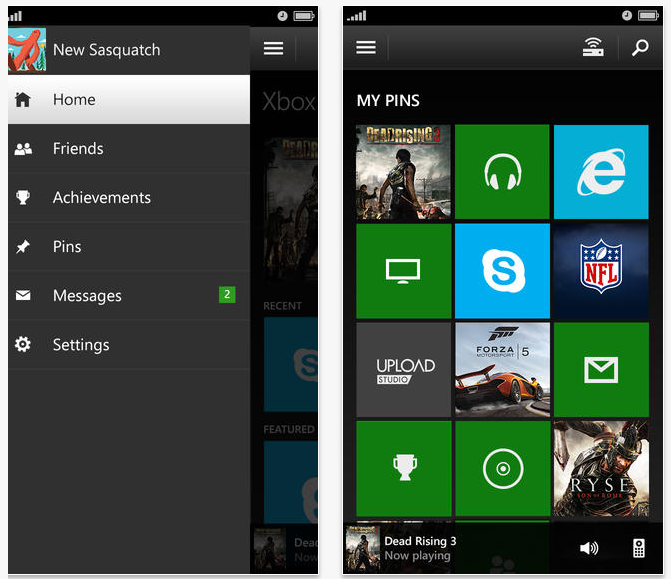Tap the alarm clock status icon on right screen
The image size is (671, 579).
click(626, 16)
